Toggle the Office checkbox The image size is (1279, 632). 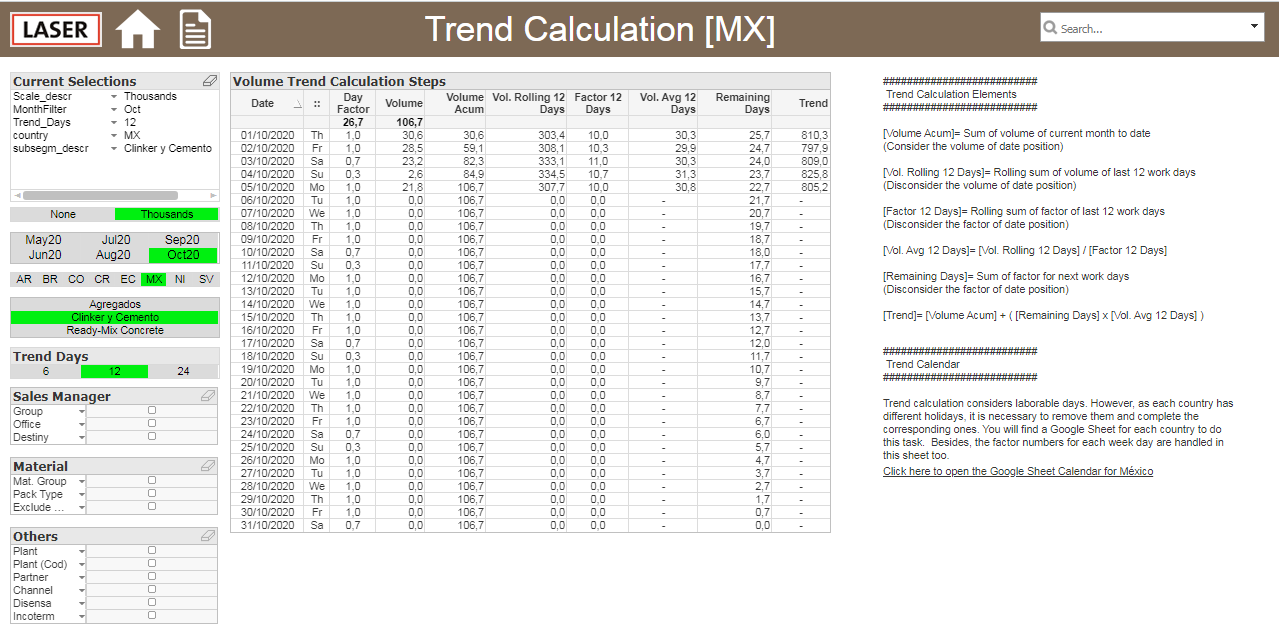(x=152, y=423)
